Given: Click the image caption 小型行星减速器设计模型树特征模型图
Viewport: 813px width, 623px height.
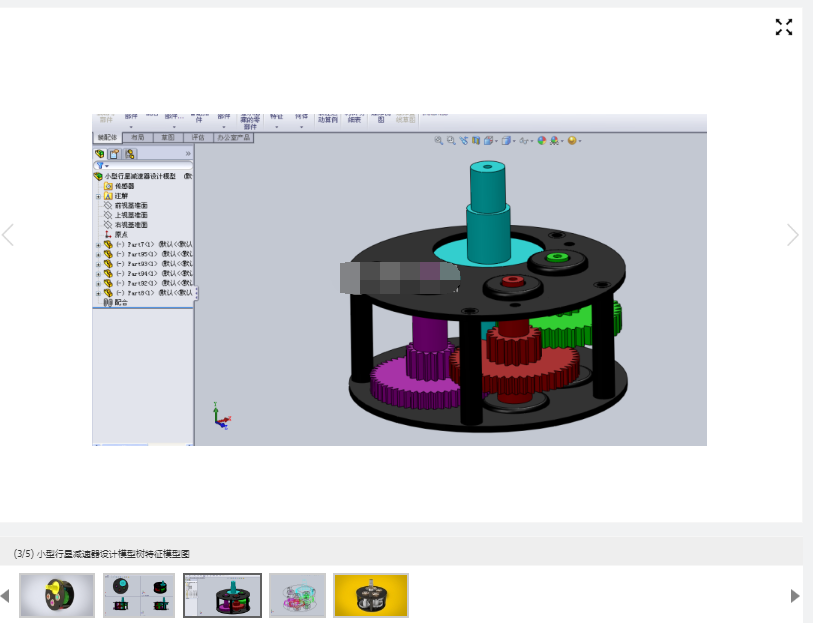Looking at the screenshot, I should 113,554.
